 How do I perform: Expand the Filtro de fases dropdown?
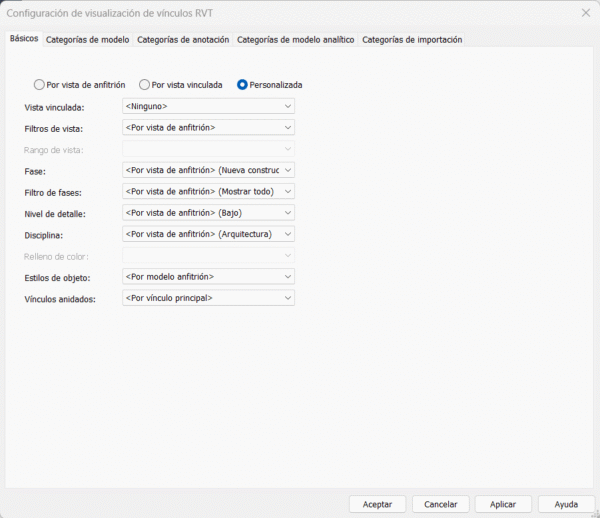pos(208,191)
